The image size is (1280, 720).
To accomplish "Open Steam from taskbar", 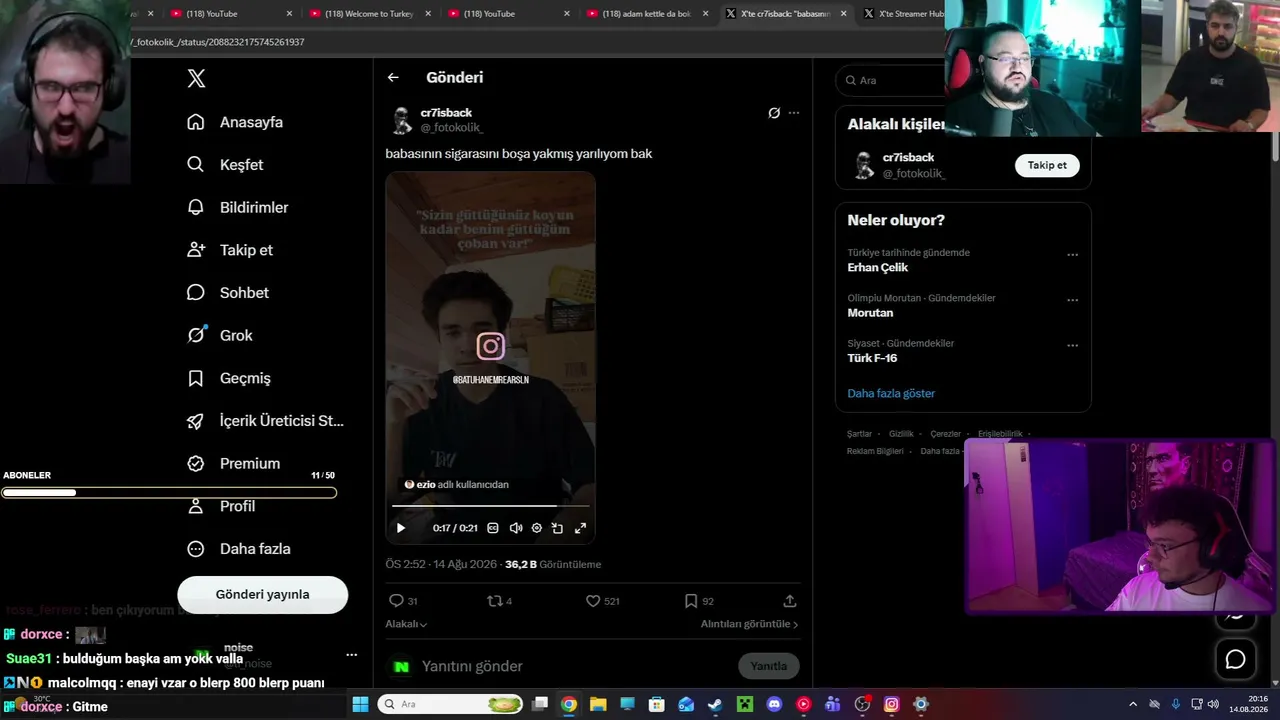I will 715,704.
